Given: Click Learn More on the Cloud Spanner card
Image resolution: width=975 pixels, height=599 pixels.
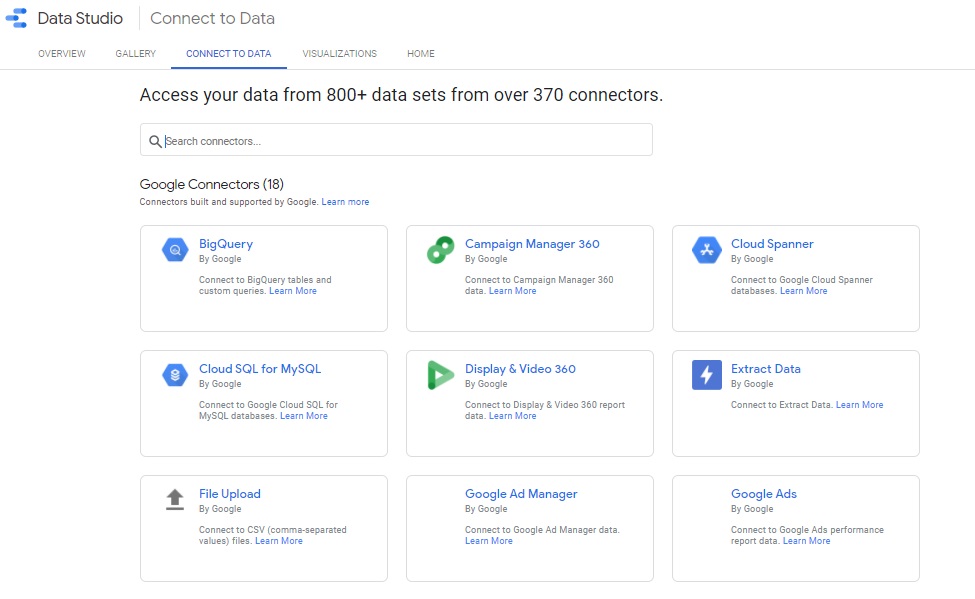Looking at the screenshot, I should point(803,290).
